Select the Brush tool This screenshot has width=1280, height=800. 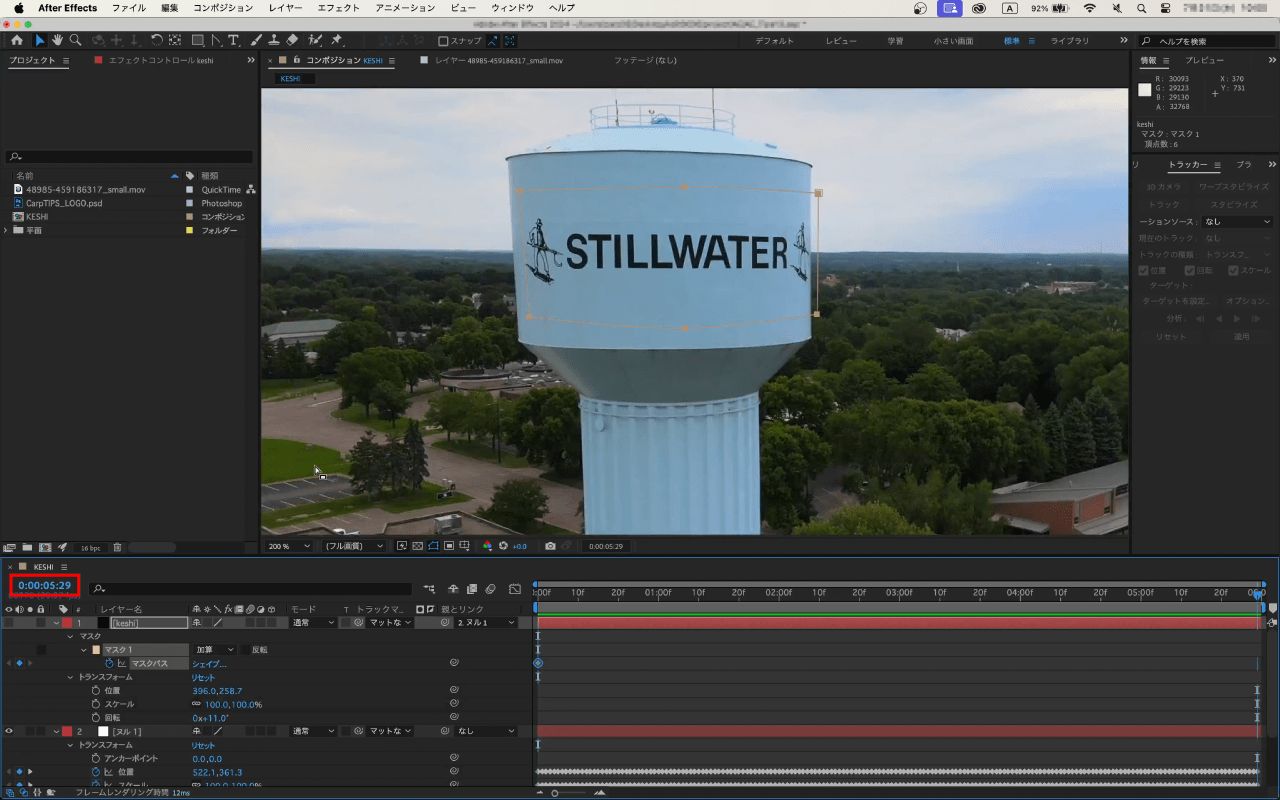tap(256, 41)
